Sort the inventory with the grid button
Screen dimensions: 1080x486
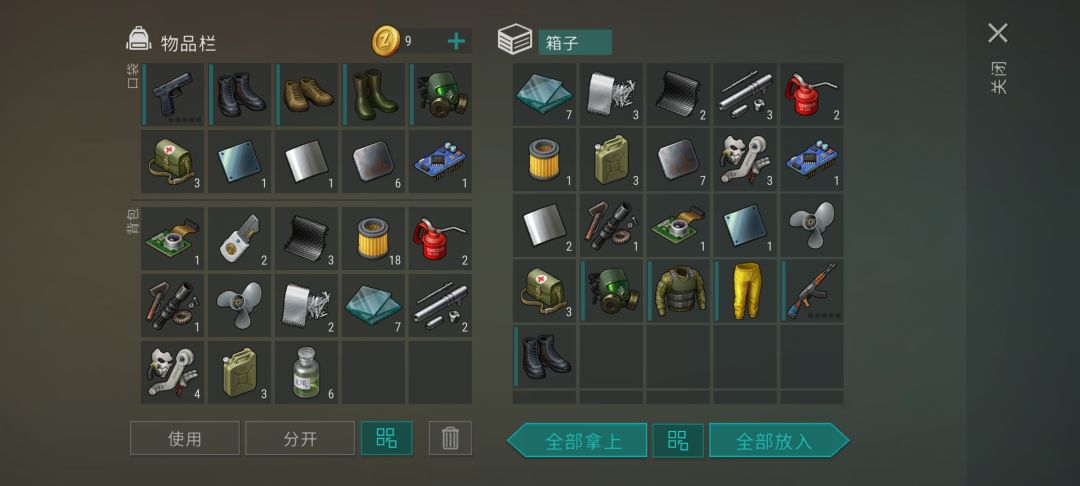(386, 438)
